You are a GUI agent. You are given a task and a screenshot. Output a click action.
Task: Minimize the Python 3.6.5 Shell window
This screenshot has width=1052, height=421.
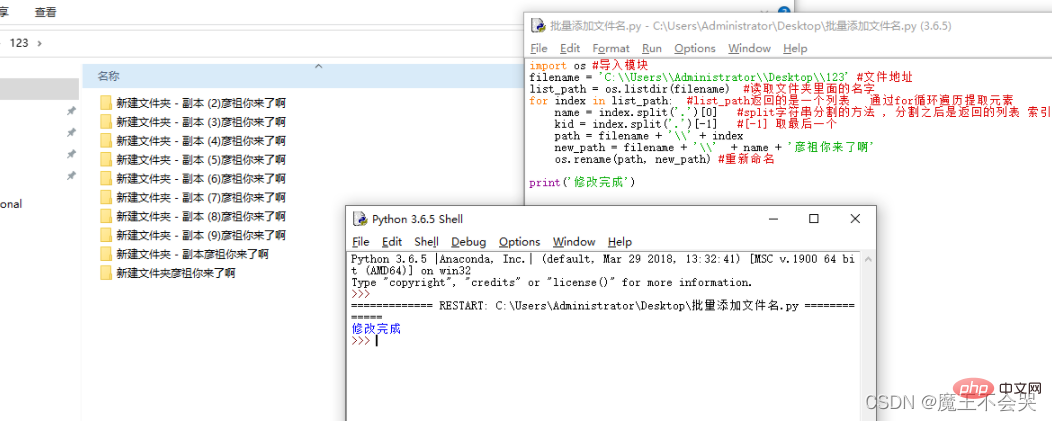[774, 219]
